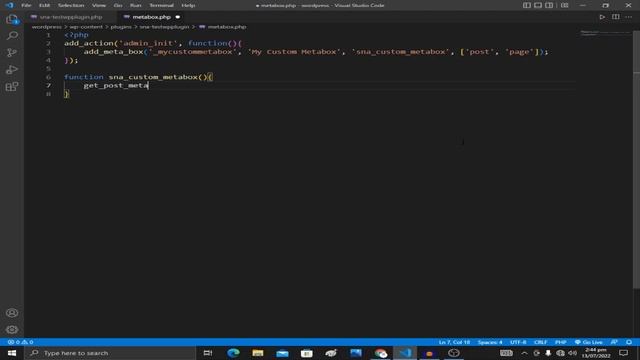Open the Run menu
The width and height of the screenshot is (640, 360).
(x=136, y=5)
